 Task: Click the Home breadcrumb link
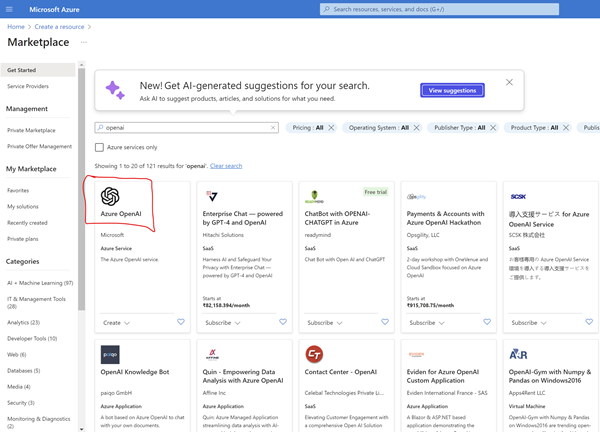16,27
